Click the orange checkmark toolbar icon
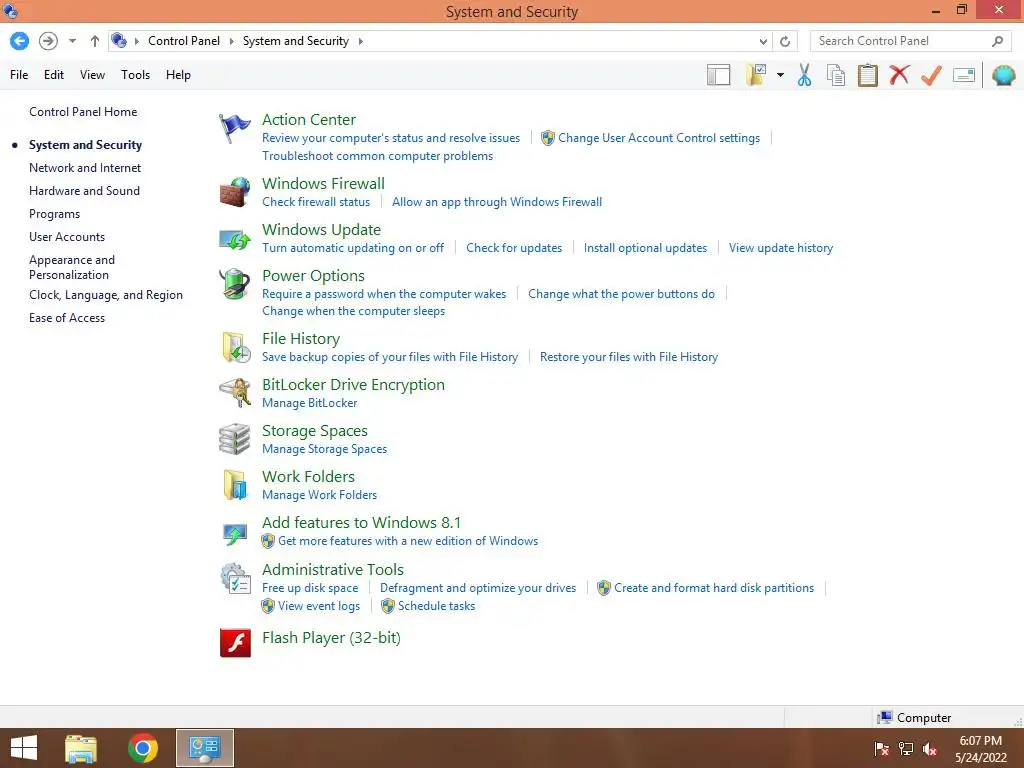1024x768 pixels. point(931,75)
